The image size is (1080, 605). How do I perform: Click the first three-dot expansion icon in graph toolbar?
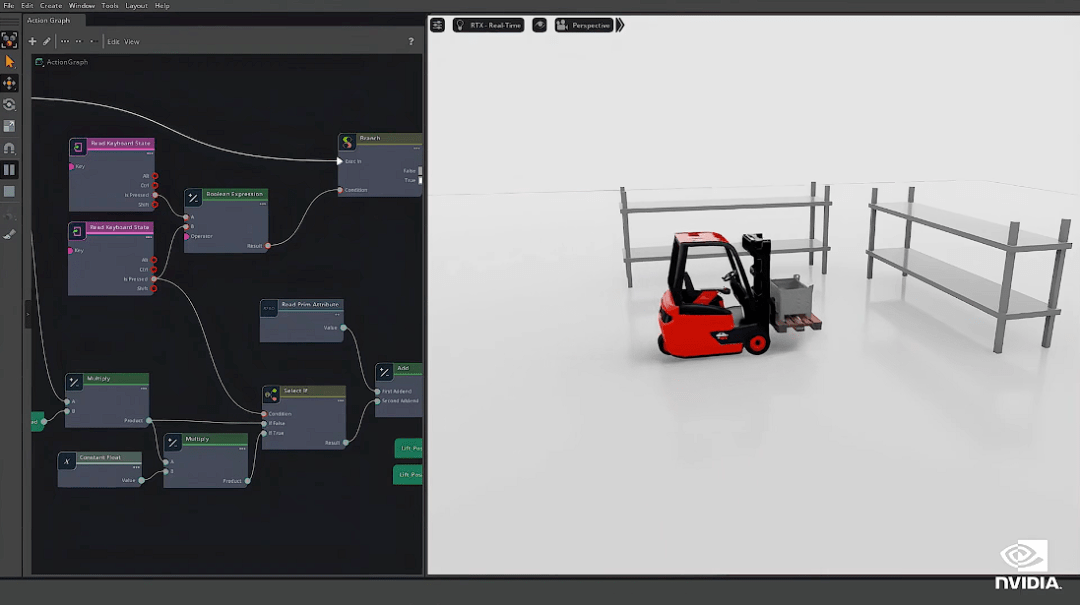pyautogui.click(x=65, y=41)
